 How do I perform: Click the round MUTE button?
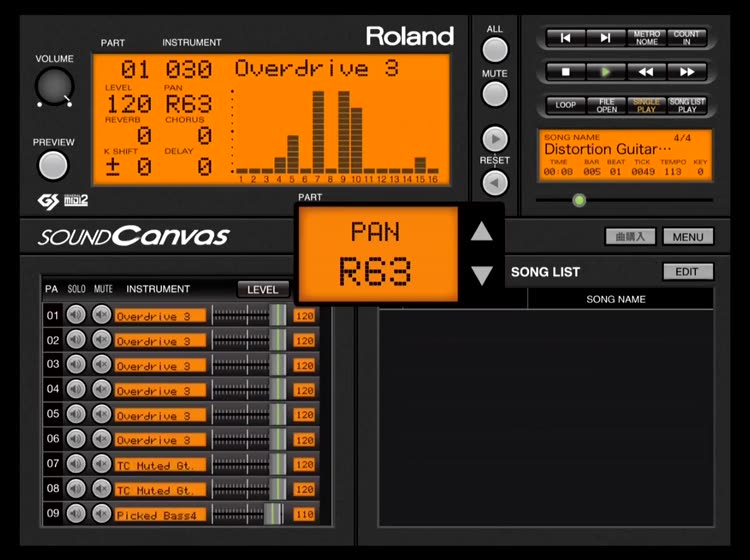coord(495,94)
